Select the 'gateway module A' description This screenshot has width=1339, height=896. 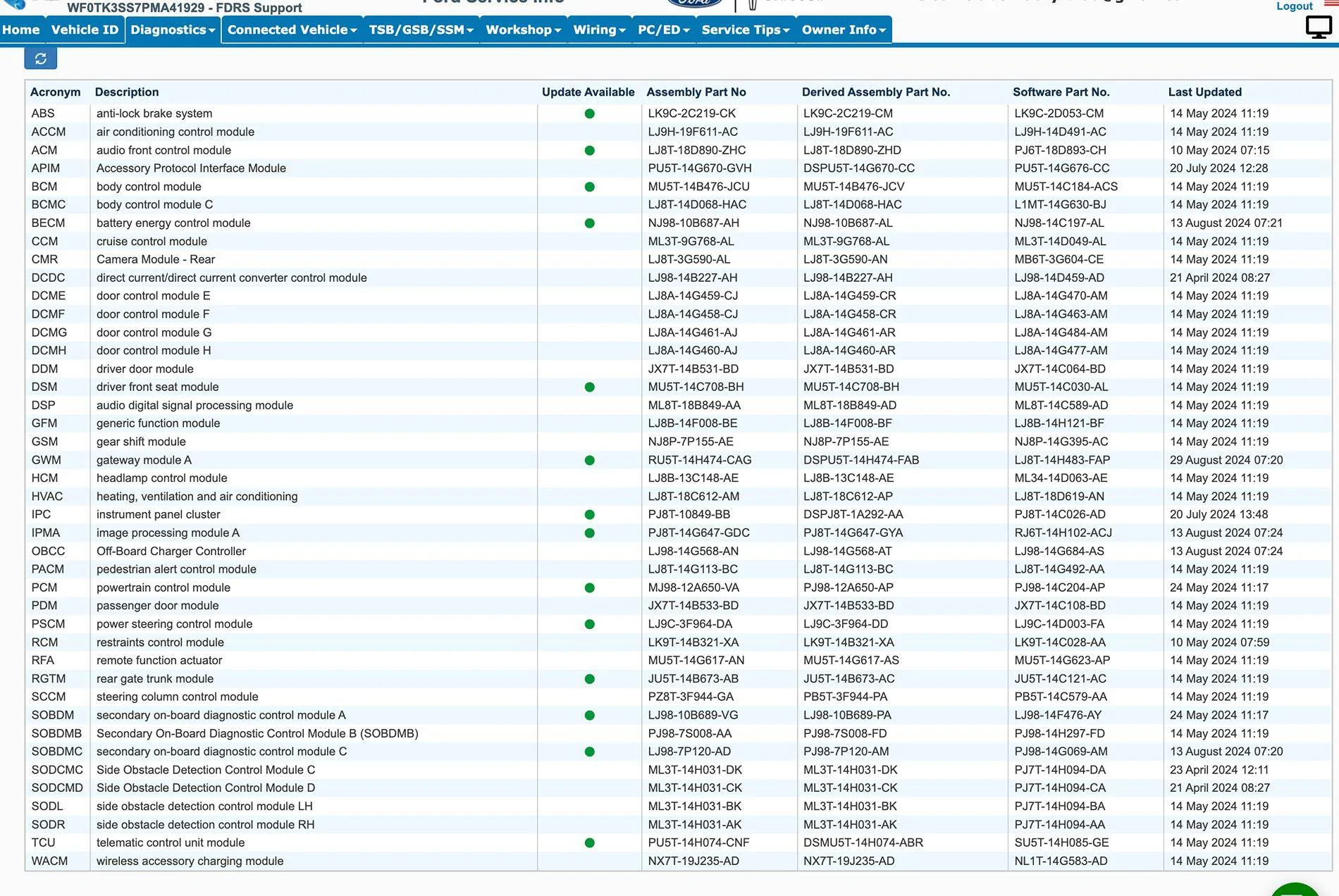click(x=144, y=460)
